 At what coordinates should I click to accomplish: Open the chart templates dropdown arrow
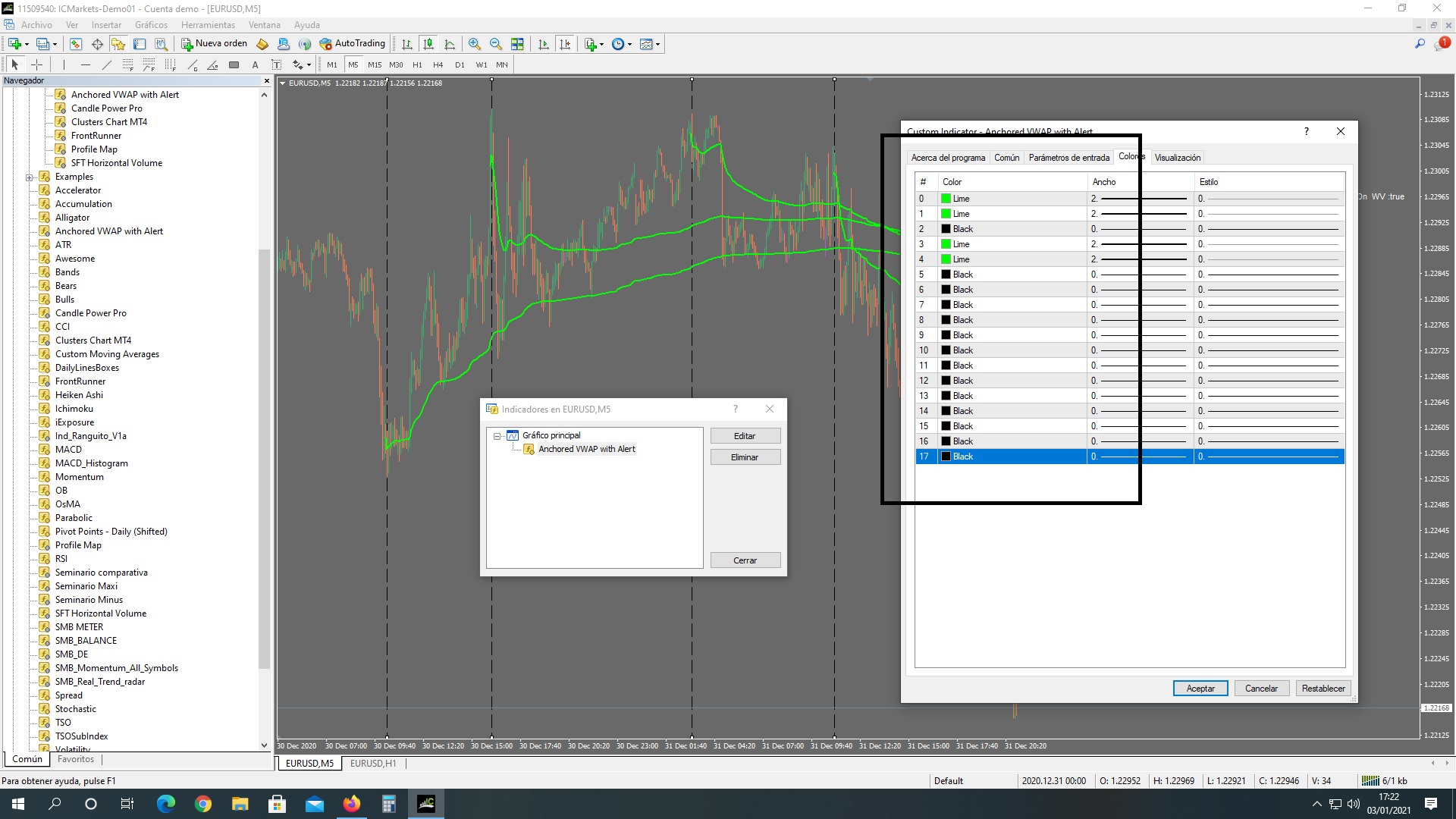coord(657,44)
